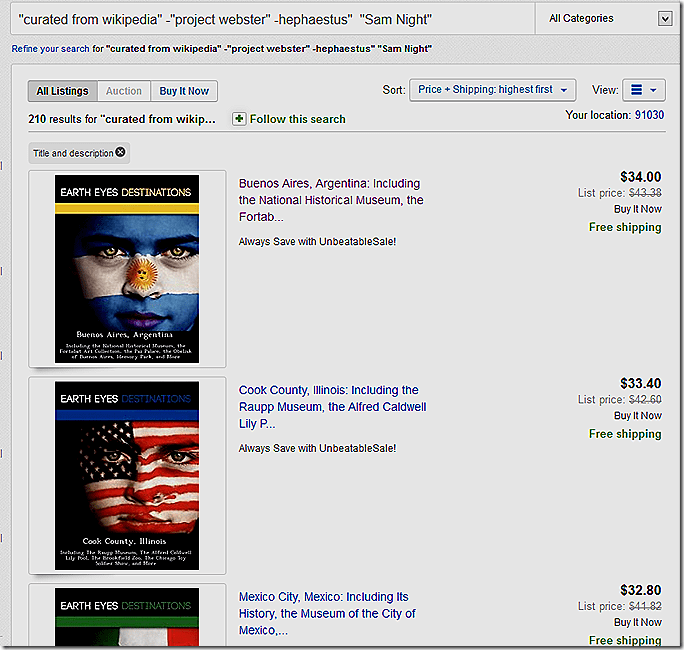
Task: Open the View layout dropdown
Action: tap(644, 90)
